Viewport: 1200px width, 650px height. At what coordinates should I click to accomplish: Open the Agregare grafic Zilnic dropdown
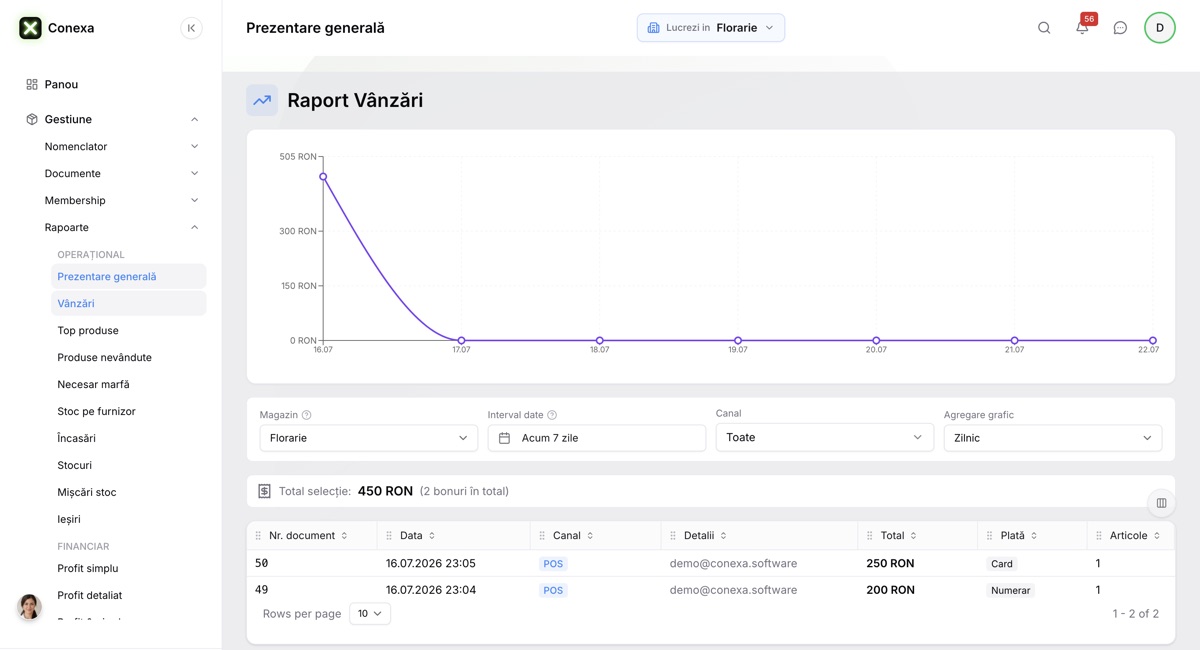pyautogui.click(x=1053, y=438)
